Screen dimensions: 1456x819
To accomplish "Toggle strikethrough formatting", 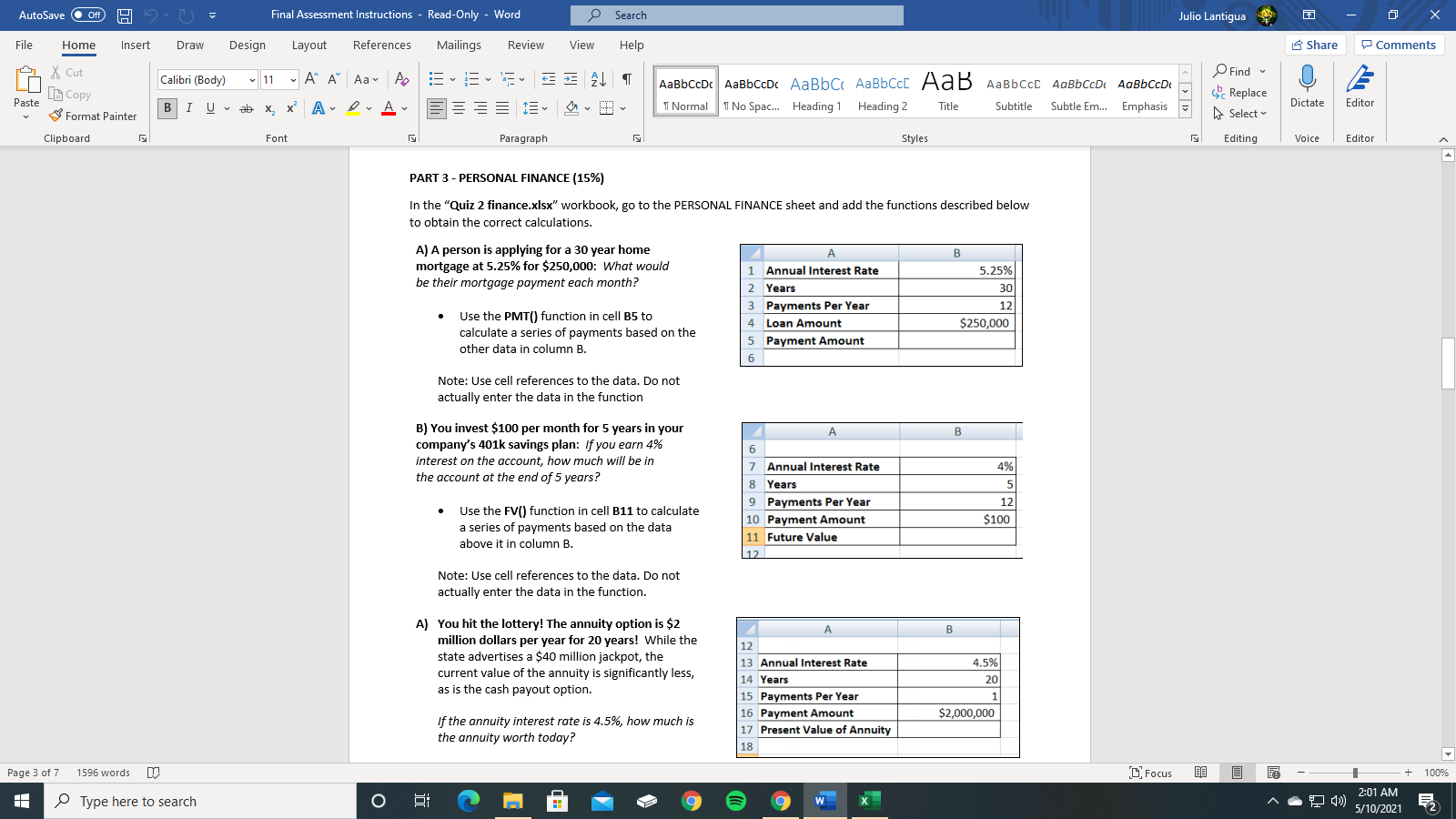I will coord(245,107).
